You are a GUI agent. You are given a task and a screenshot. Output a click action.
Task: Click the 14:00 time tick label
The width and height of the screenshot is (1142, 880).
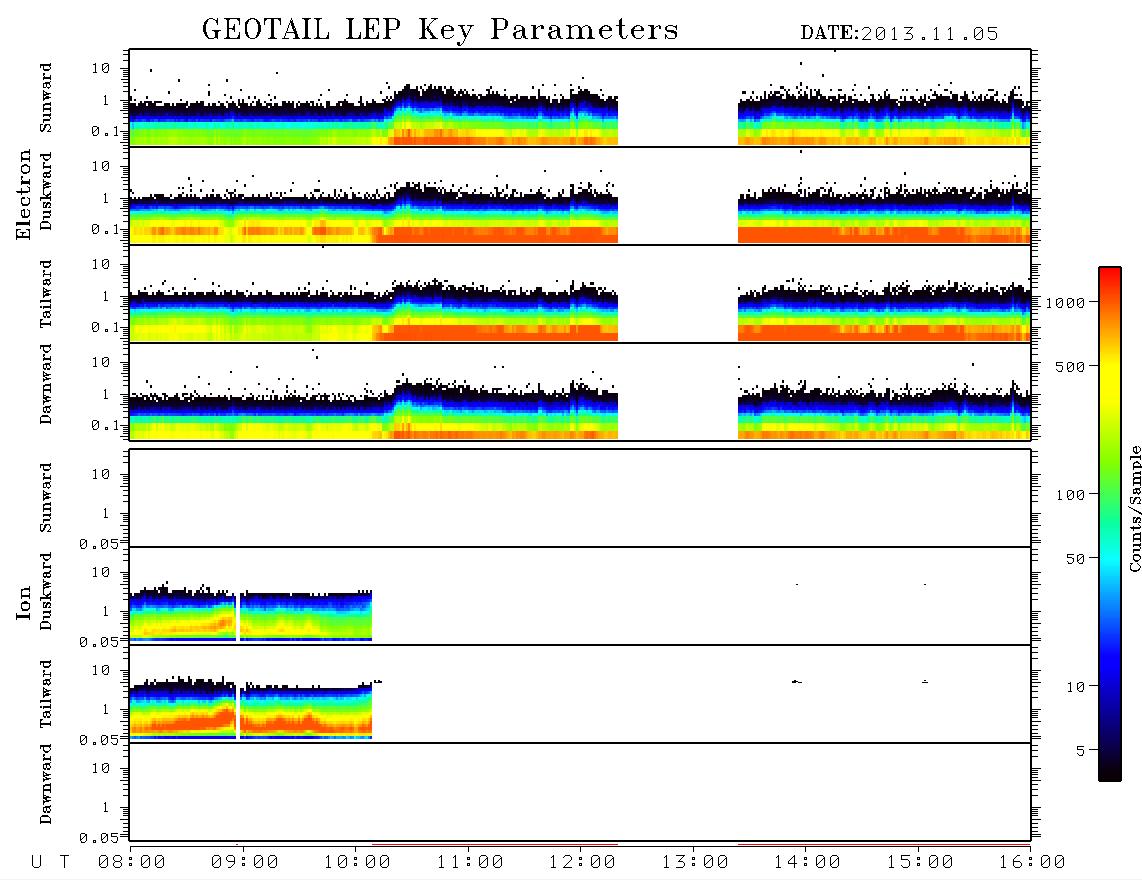point(807,862)
